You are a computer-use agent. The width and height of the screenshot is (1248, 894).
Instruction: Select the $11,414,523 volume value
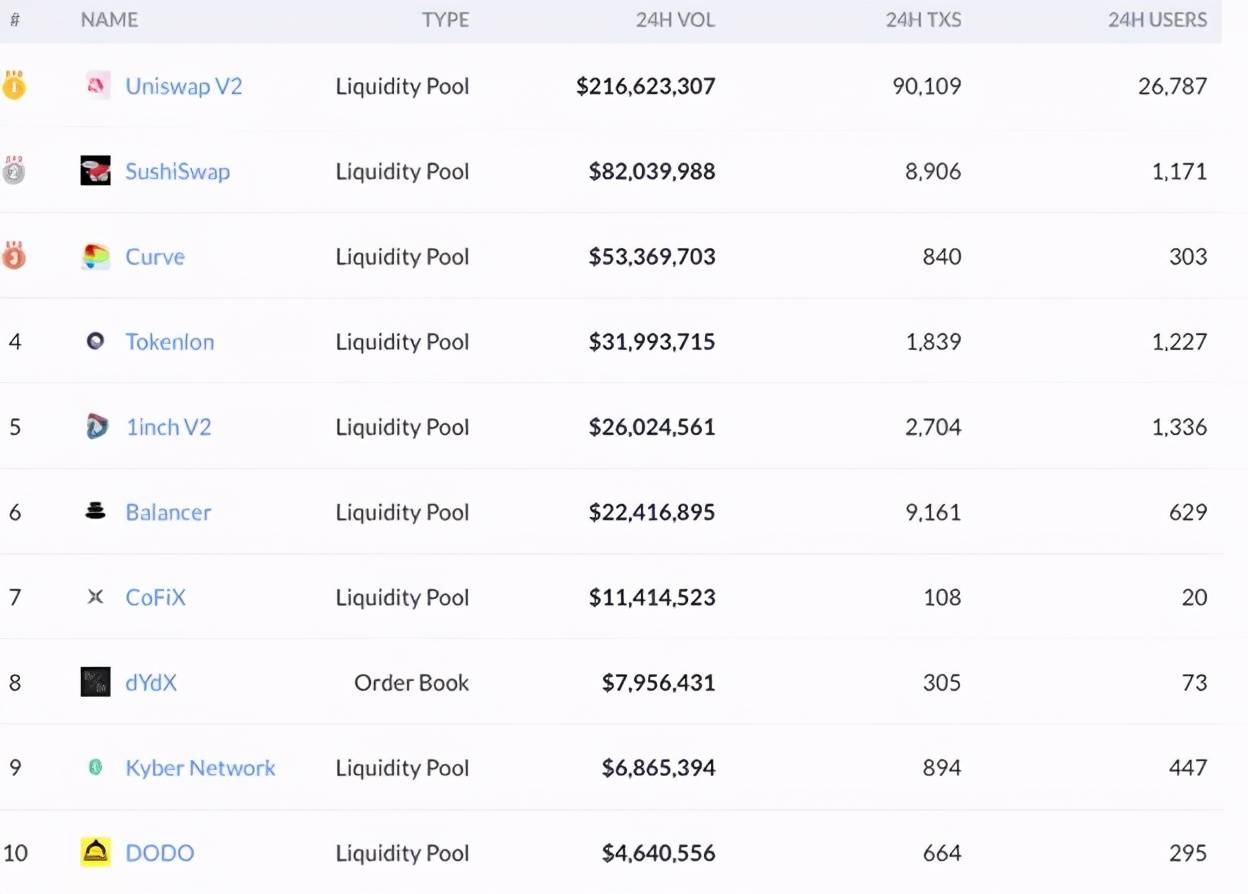click(652, 597)
